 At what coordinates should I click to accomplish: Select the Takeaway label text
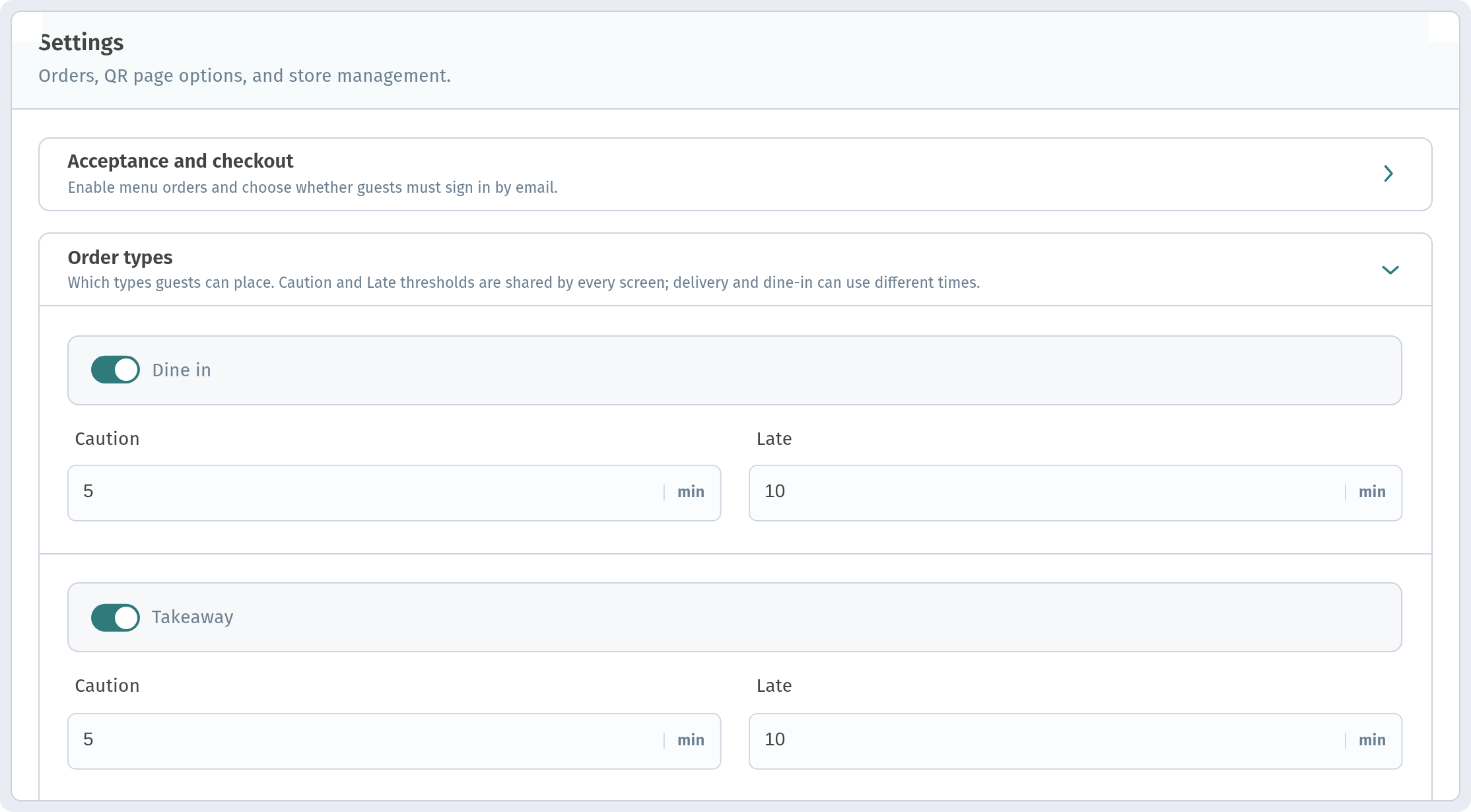[x=193, y=617]
